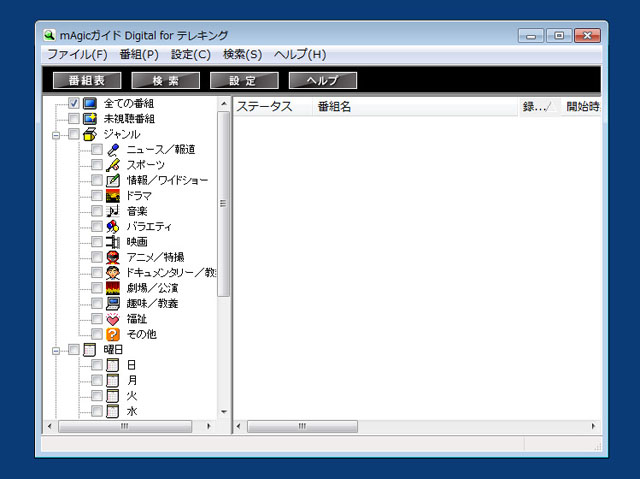Screen dimensions: 640x479
Task: Select the 福祉 tree label
Action: pyautogui.click(x=136, y=319)
